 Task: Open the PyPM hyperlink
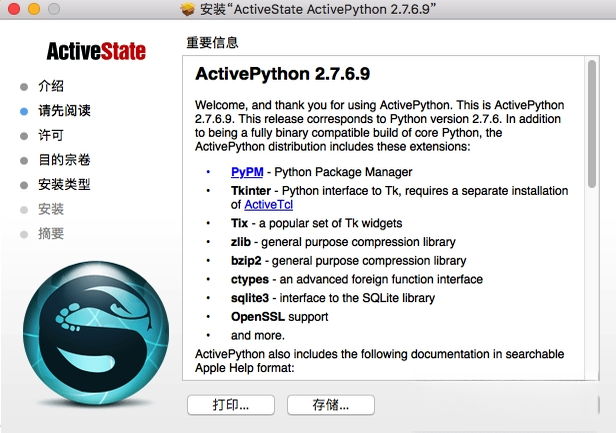pyautogui.click(x=247, y=172)
